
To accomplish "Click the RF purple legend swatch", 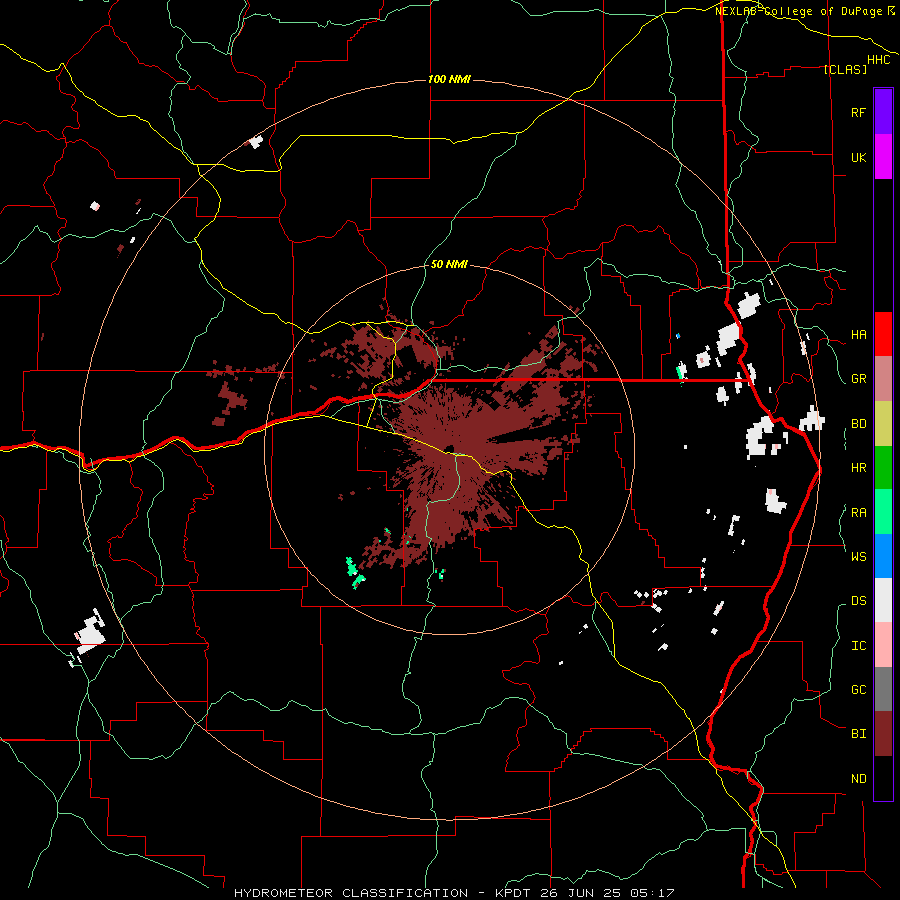I will pos(883,112).
